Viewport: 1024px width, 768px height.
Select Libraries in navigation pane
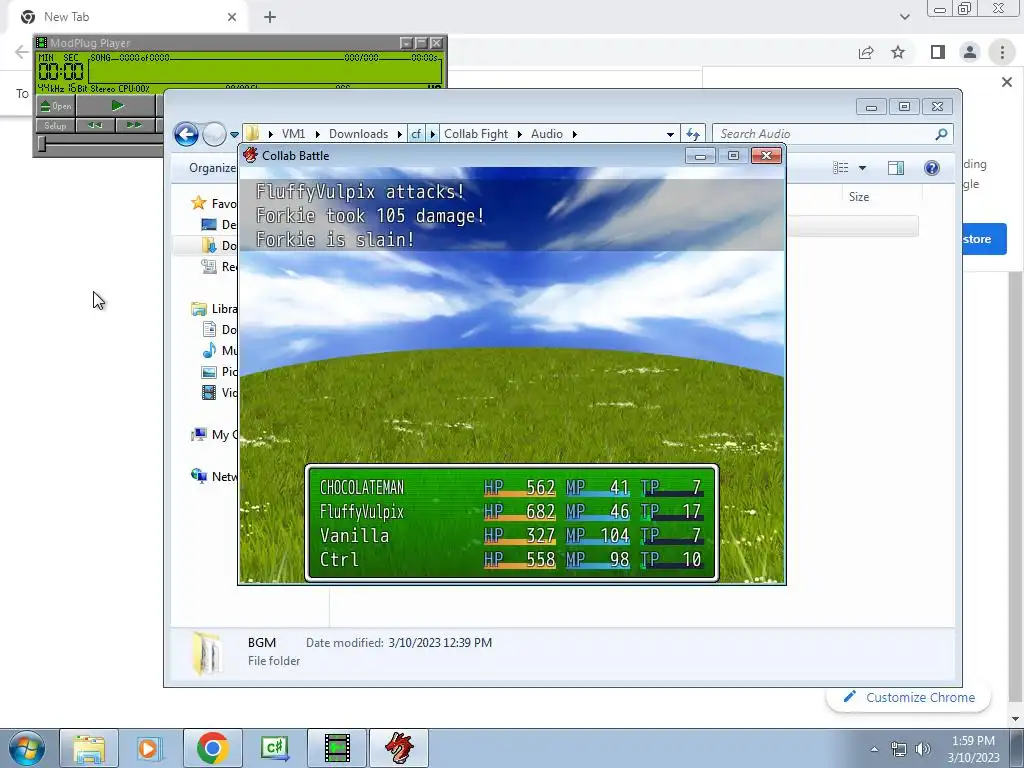(x=214, y=309)
